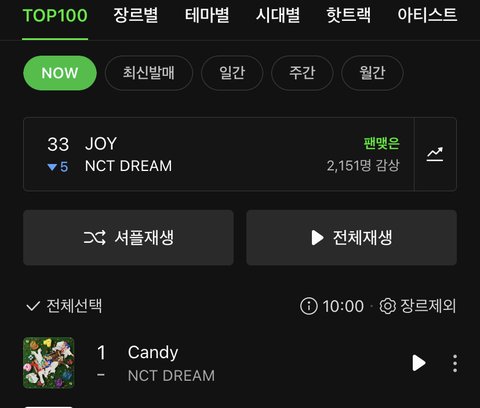Open the 핫트랙 tab
The image size is (480, 408).
[349, 15]
